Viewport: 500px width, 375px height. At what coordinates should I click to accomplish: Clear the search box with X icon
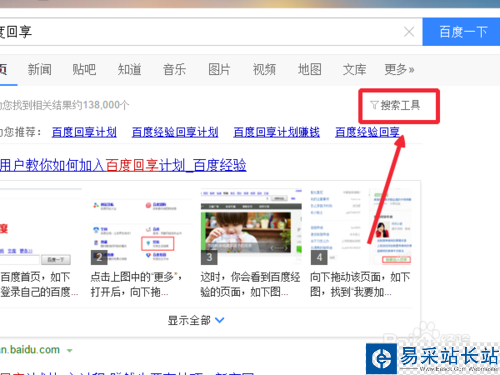click(409, 32)
